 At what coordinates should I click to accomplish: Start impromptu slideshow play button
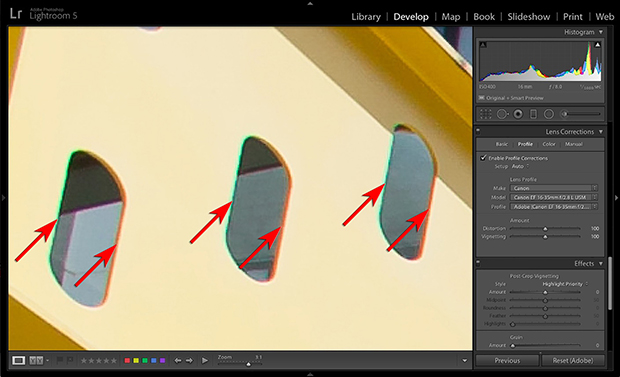(204, 361)
